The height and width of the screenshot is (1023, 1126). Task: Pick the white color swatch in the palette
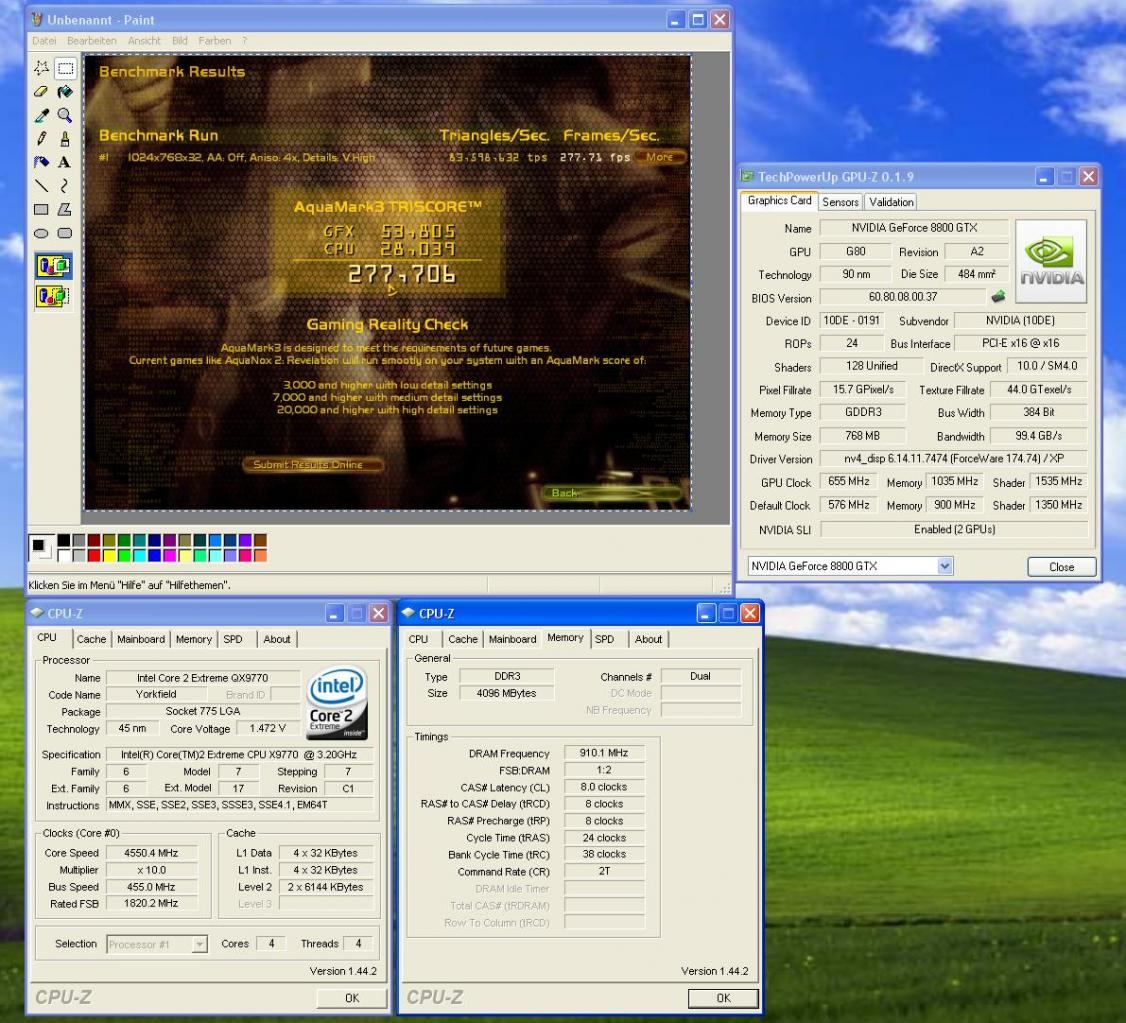(x=64, y=555)
